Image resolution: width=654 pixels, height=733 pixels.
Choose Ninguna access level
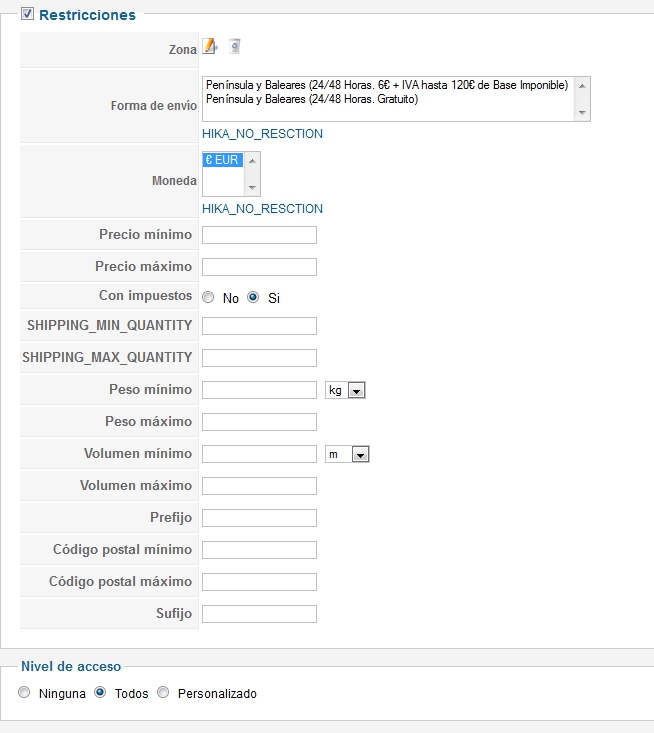pyautogui.click(x=24, y=692)
